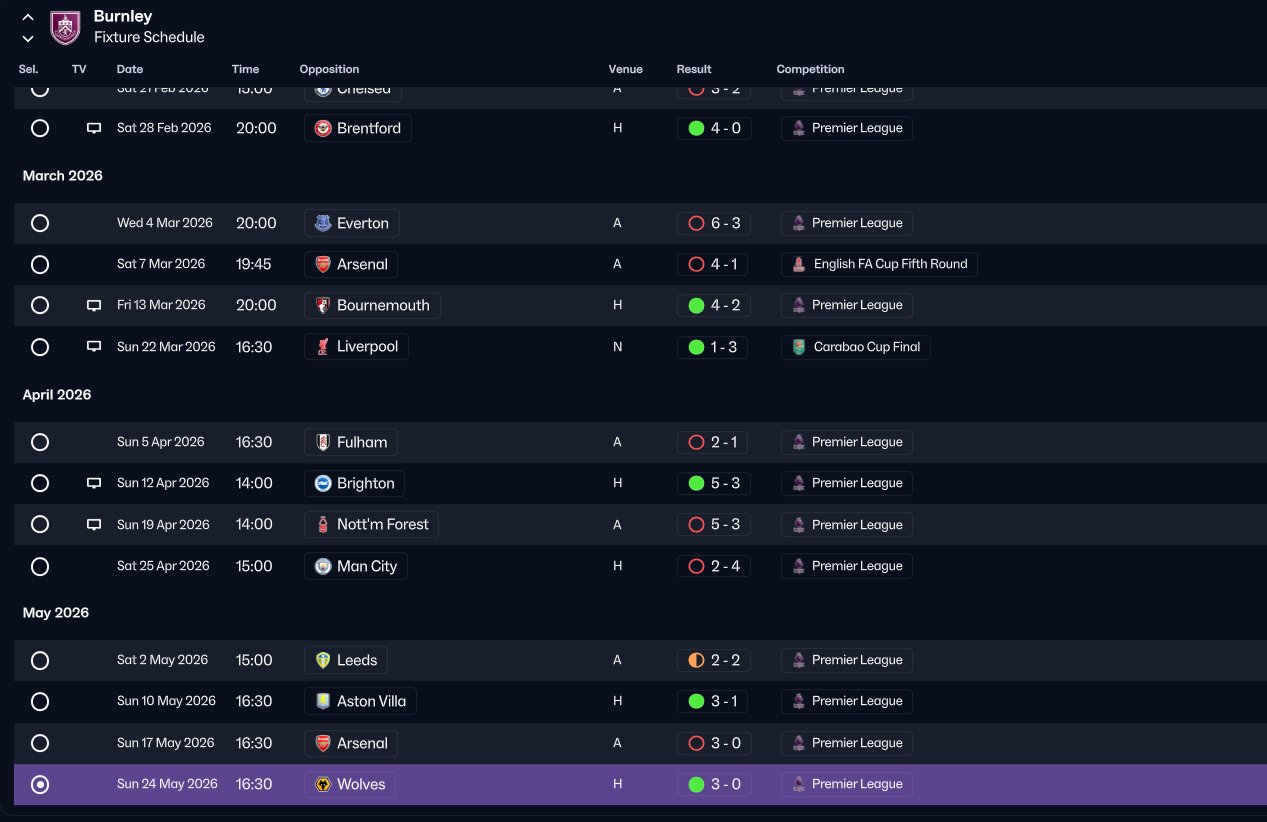Click the TV icon on the Liverpool fixture
This screenshot has height=822, width=1267.
click(94, 346)
